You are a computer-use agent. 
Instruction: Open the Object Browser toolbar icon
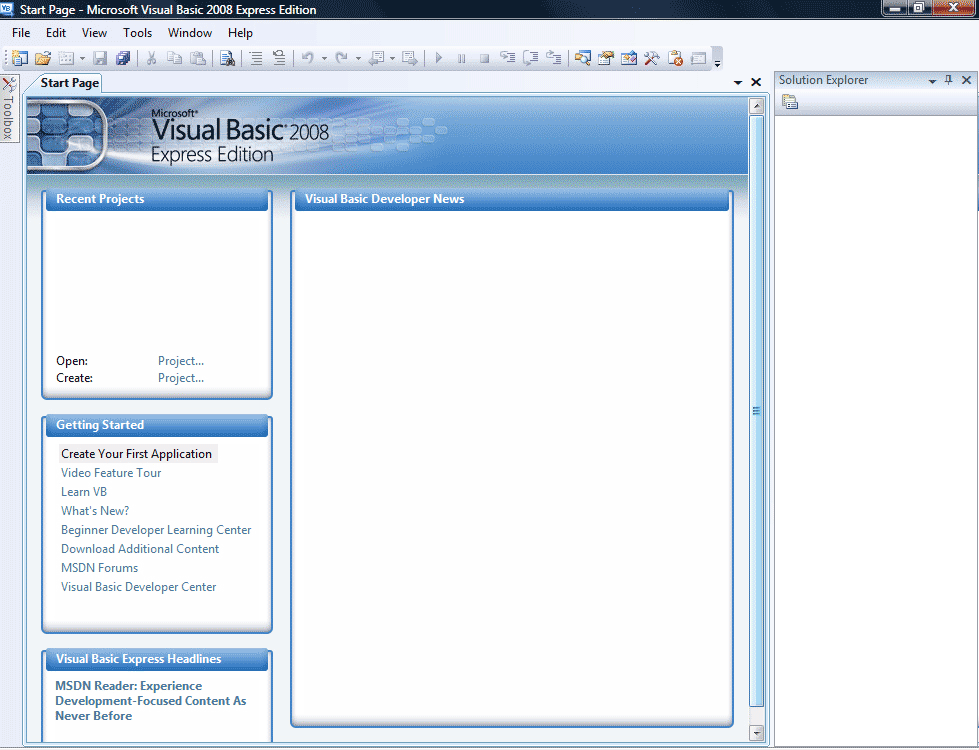click(628, 58)
